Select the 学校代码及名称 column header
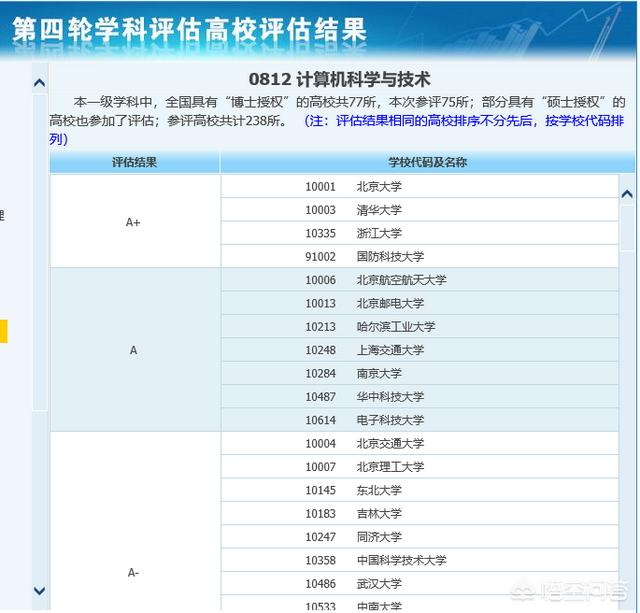 click(427, 162)
